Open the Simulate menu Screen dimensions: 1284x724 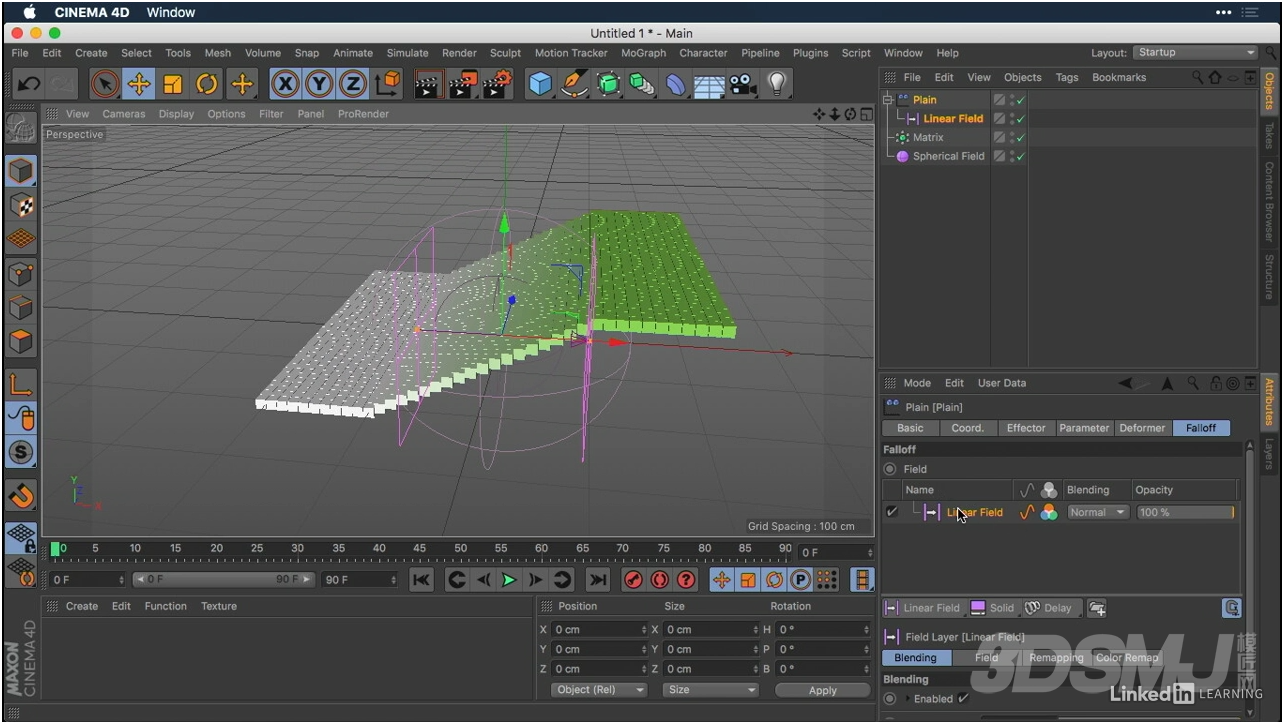point(407,53)
